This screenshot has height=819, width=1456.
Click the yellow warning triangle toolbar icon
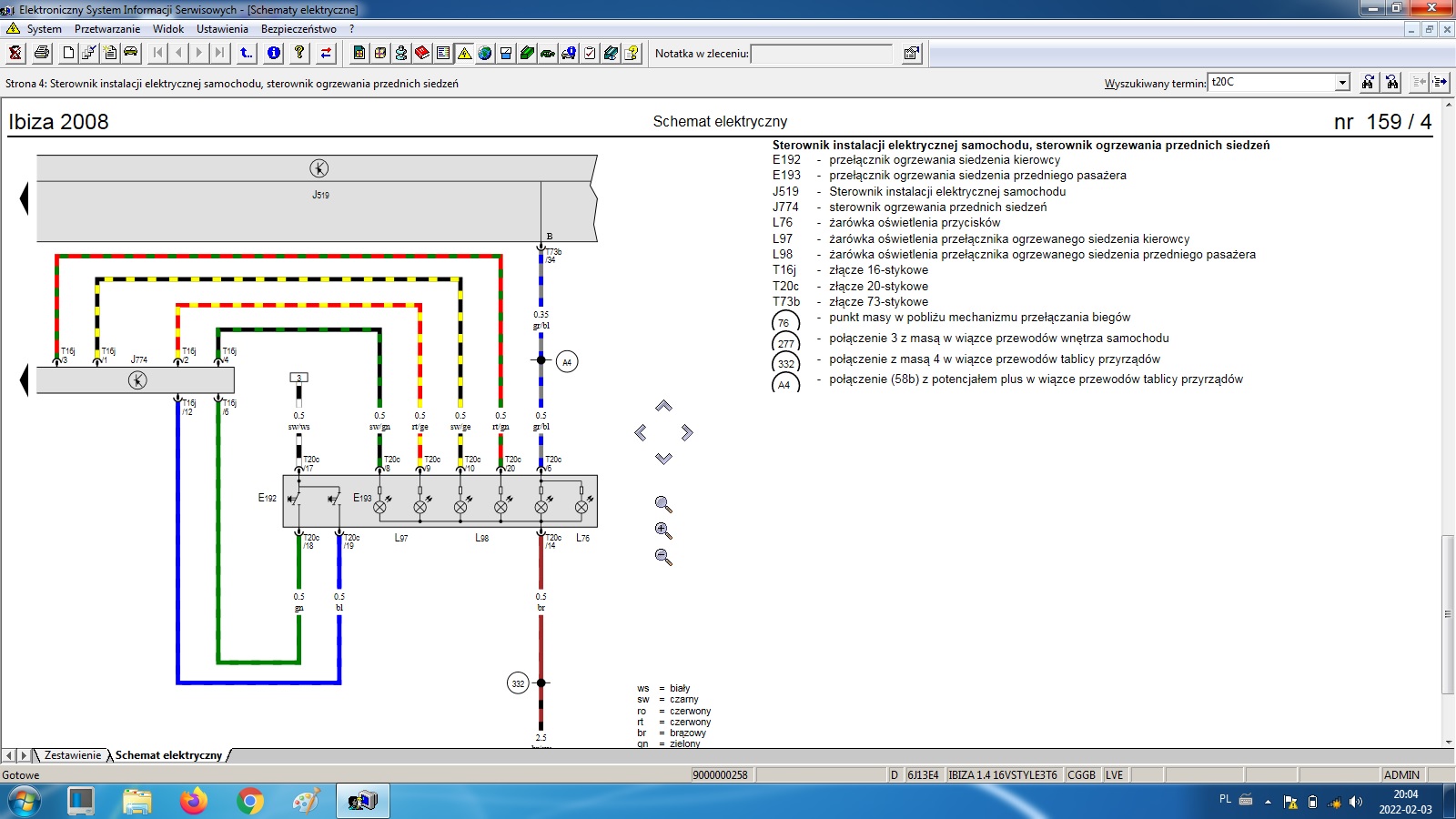point(464,53)
